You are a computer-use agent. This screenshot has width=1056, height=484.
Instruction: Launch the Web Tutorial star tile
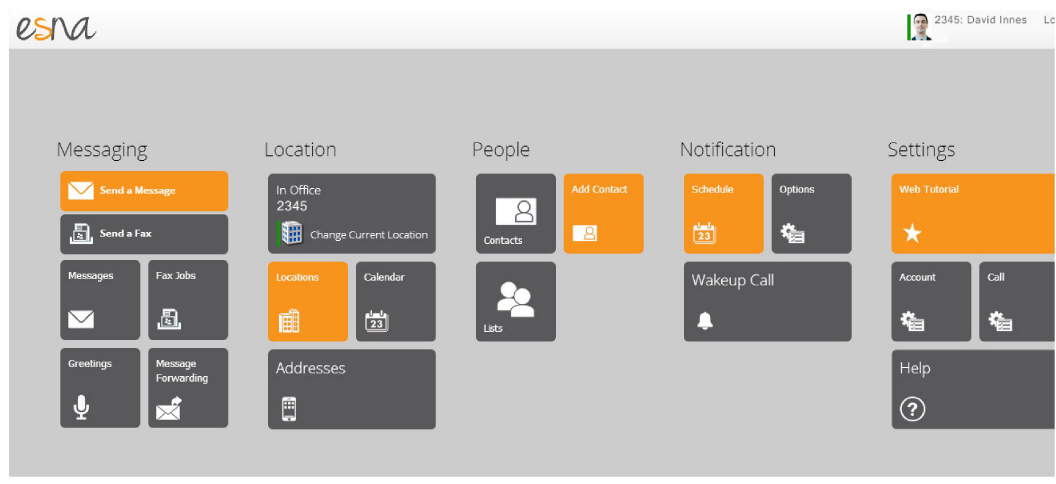(974, 214)
